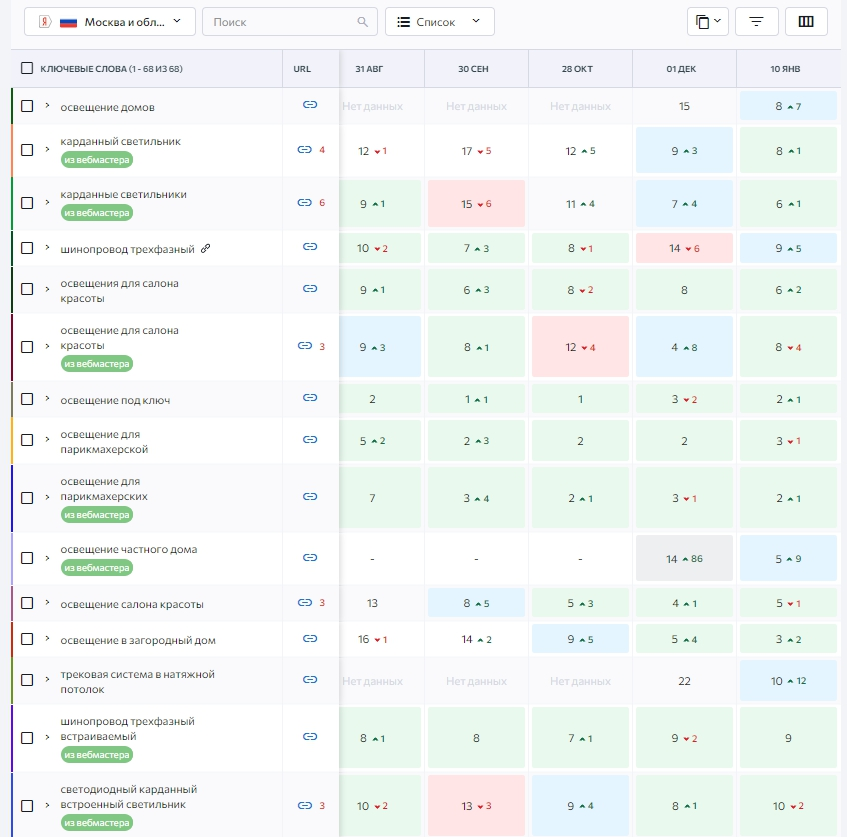The width and height of the screenshot is (847, 837).
Task: Click the КЛЮЧЕВЫЕ СЛОВА column header
Action: click(x=111, y=69)
